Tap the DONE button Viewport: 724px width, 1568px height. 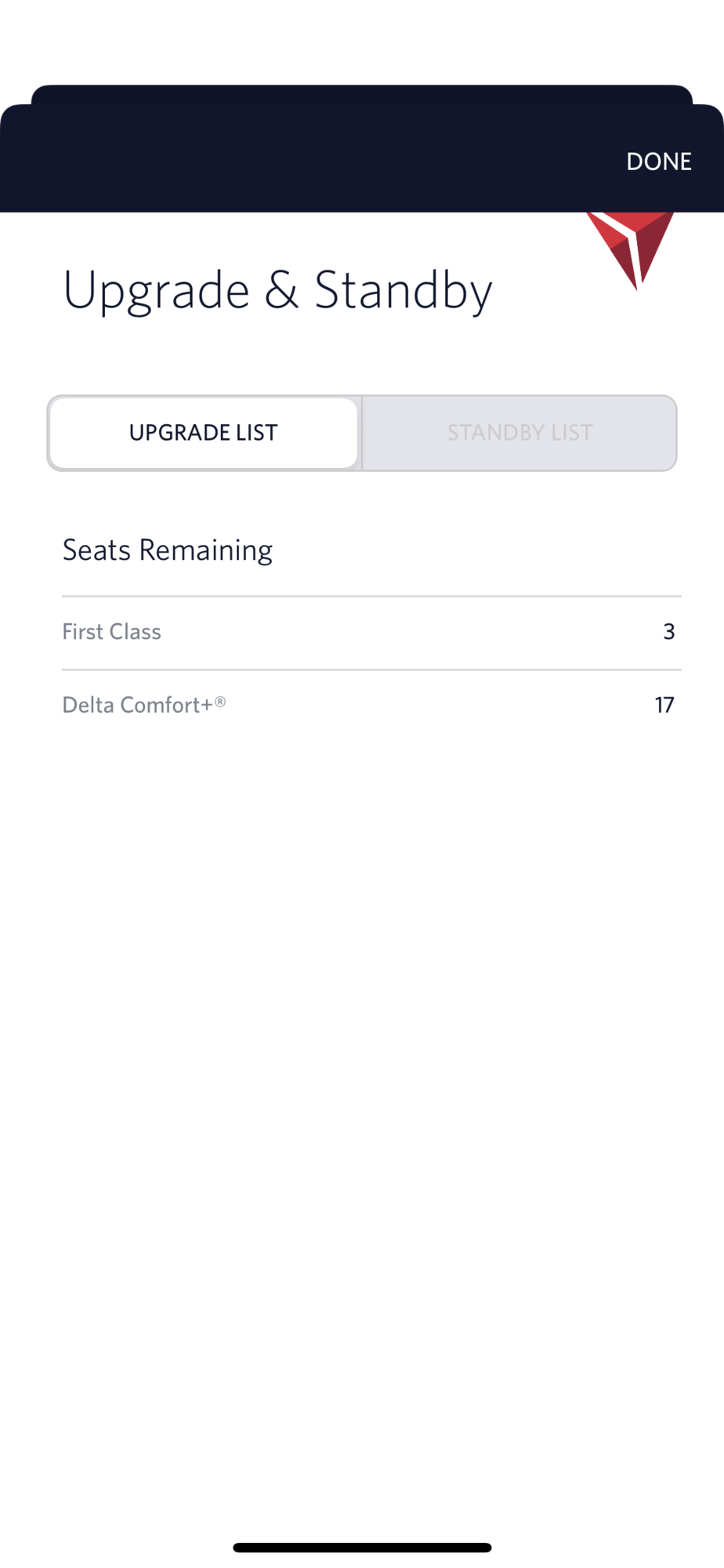(658, 162)
